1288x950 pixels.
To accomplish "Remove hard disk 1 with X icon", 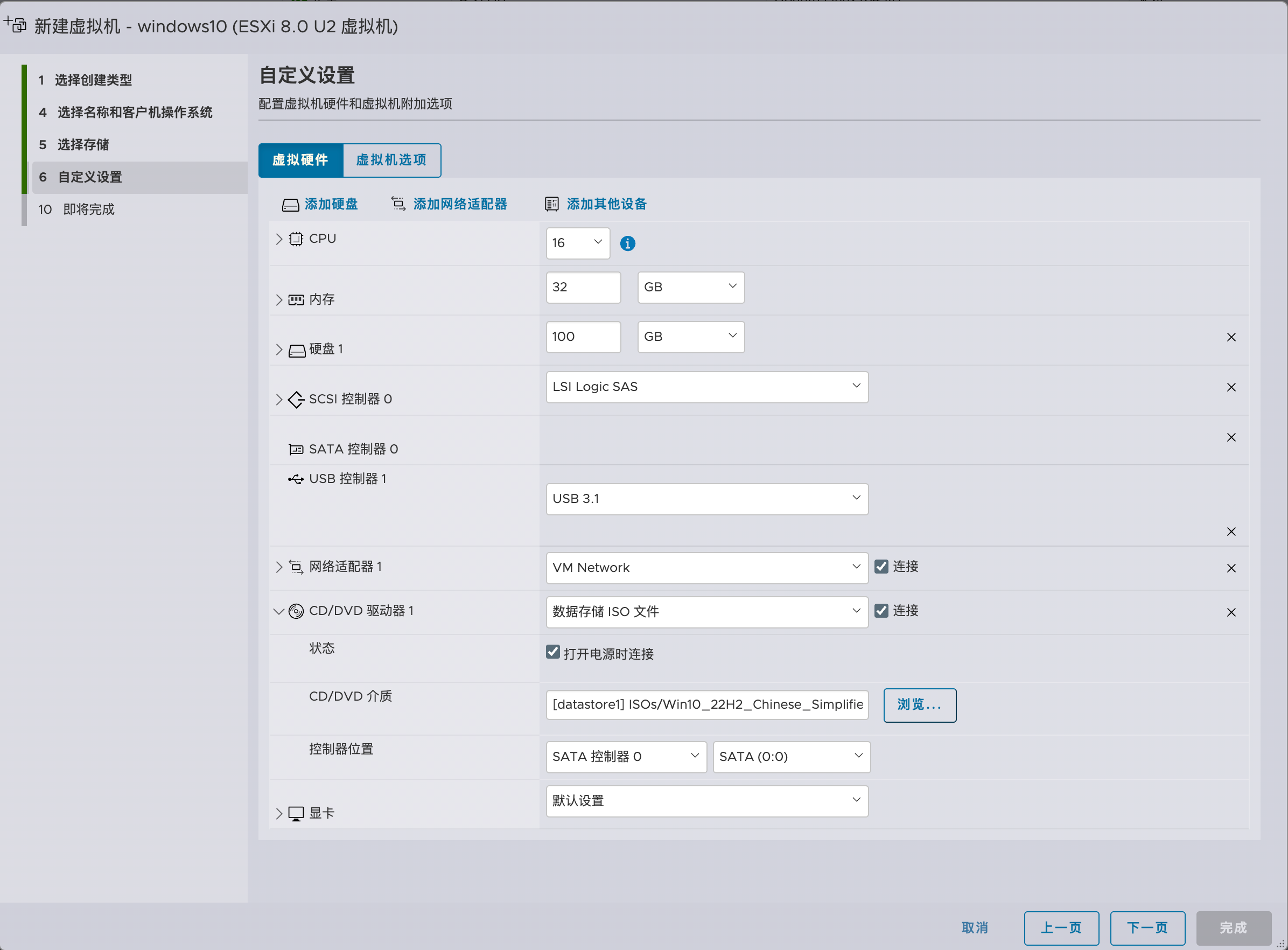I will [1231, 338].
